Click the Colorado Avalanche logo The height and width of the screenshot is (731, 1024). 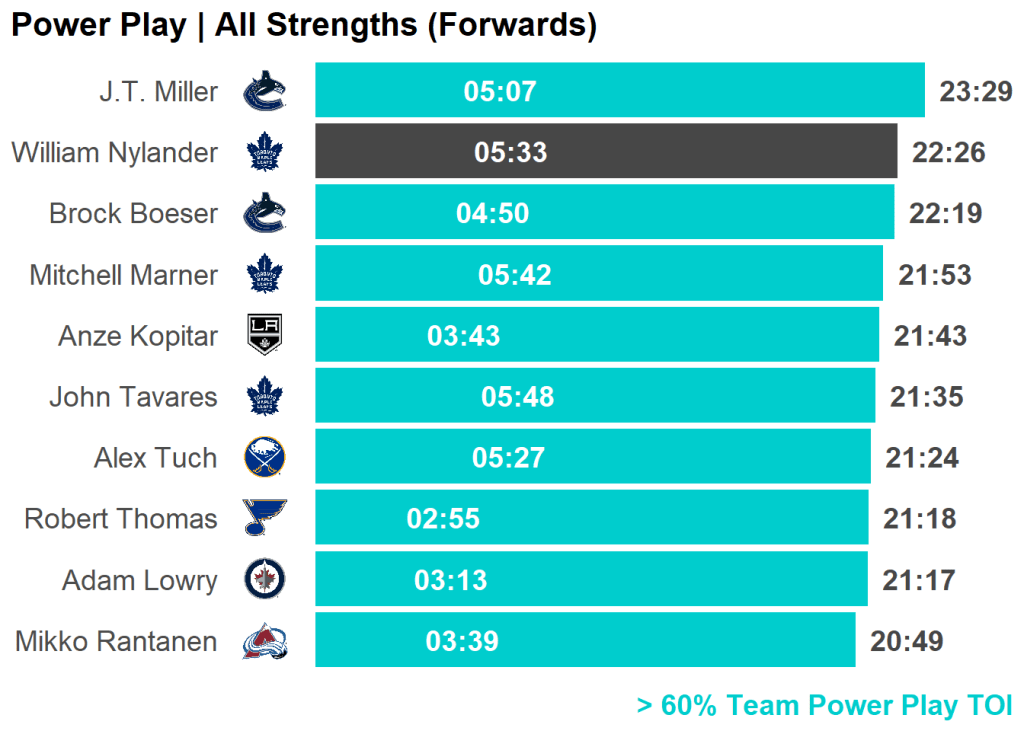265,641
